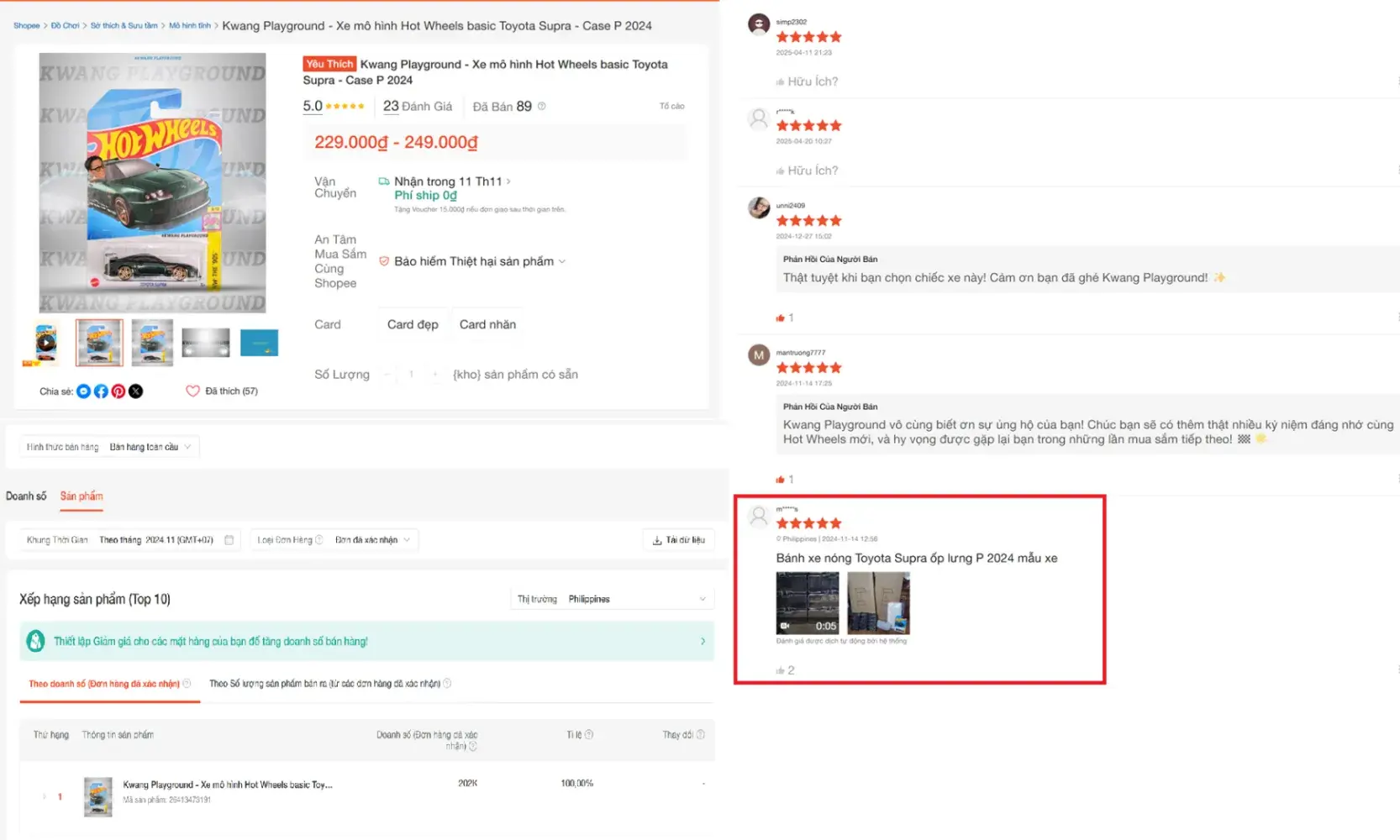Like the mantruong7777 review with thumbs-up
Screen dimensions: 1400x840
coord(781,480)
